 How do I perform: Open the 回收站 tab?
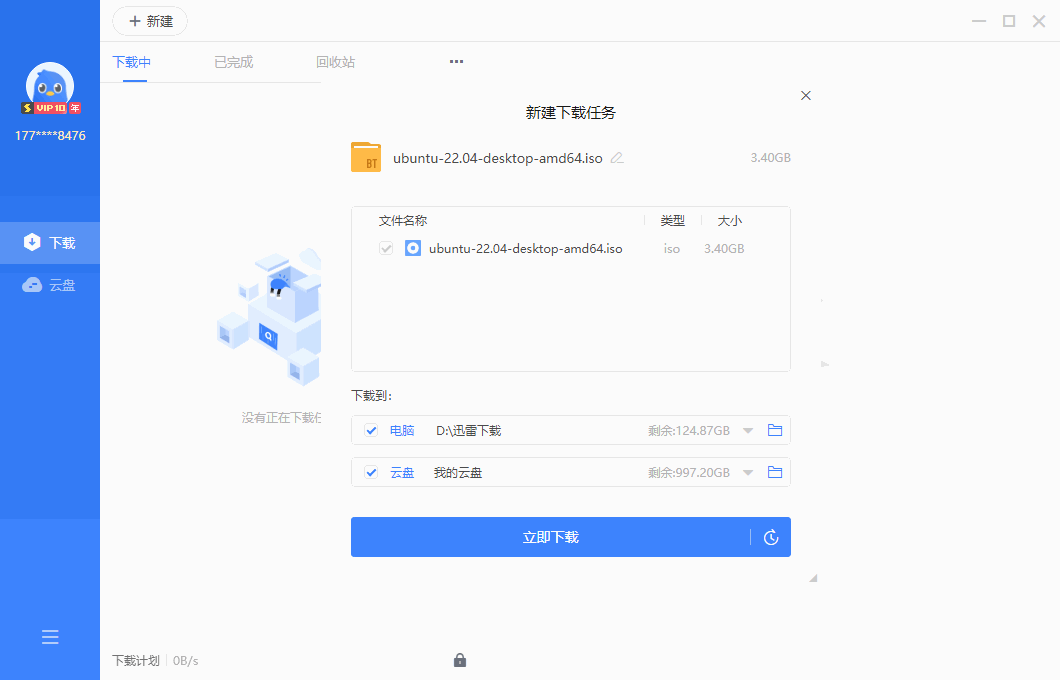(x=335, y=62)
